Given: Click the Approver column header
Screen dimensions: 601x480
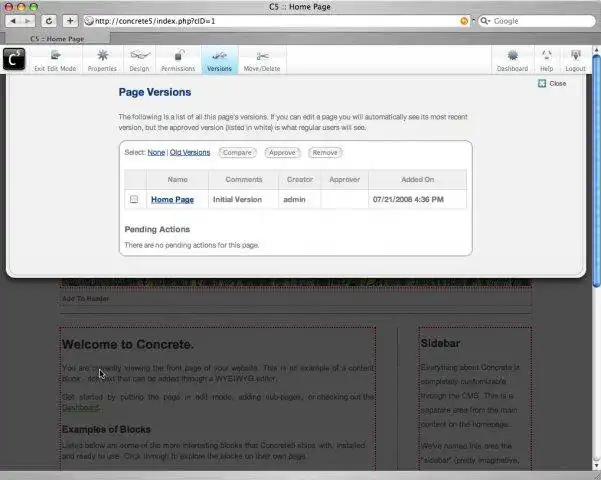Looking at the screenshot, I should click(345, 179).
